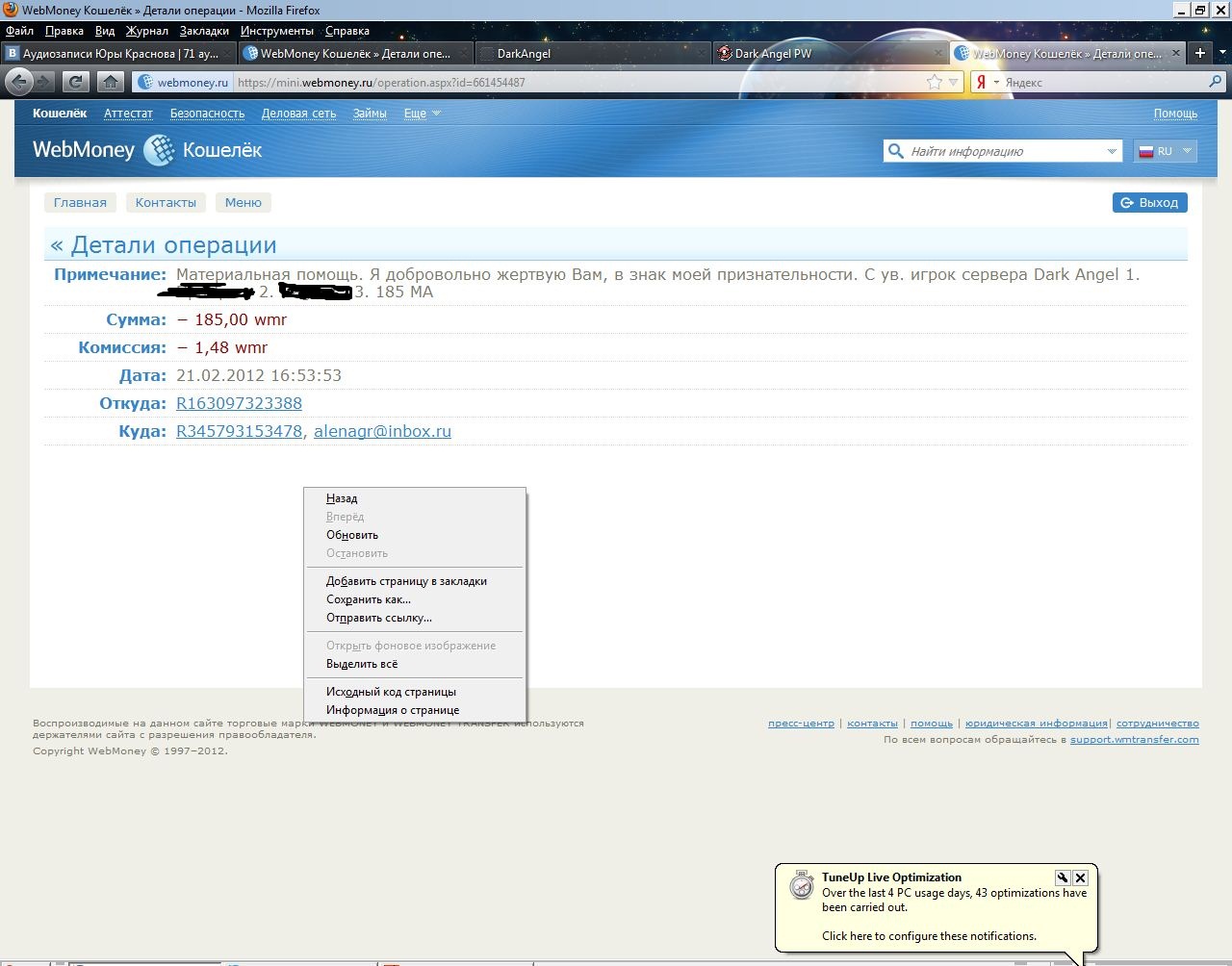Click the WebMoney Кошелёк logo
1232x966 pixels.
tap(147, 150)
